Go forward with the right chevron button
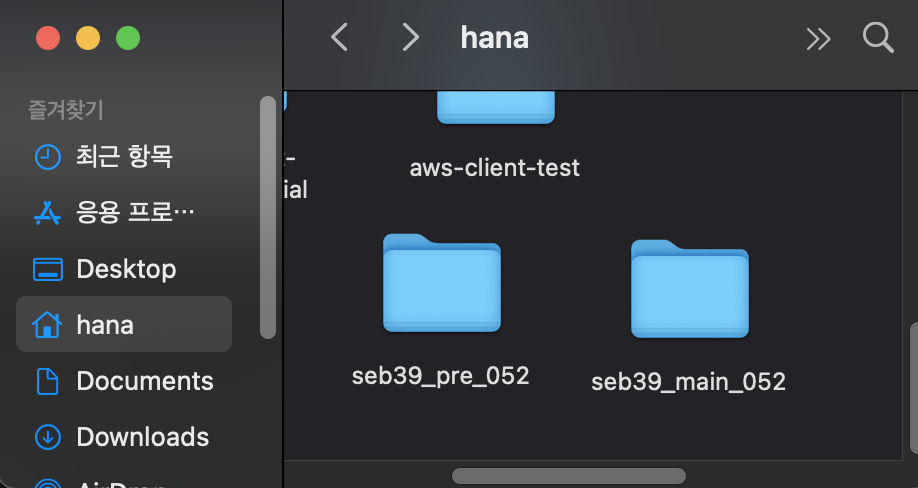 click(411, 37)
